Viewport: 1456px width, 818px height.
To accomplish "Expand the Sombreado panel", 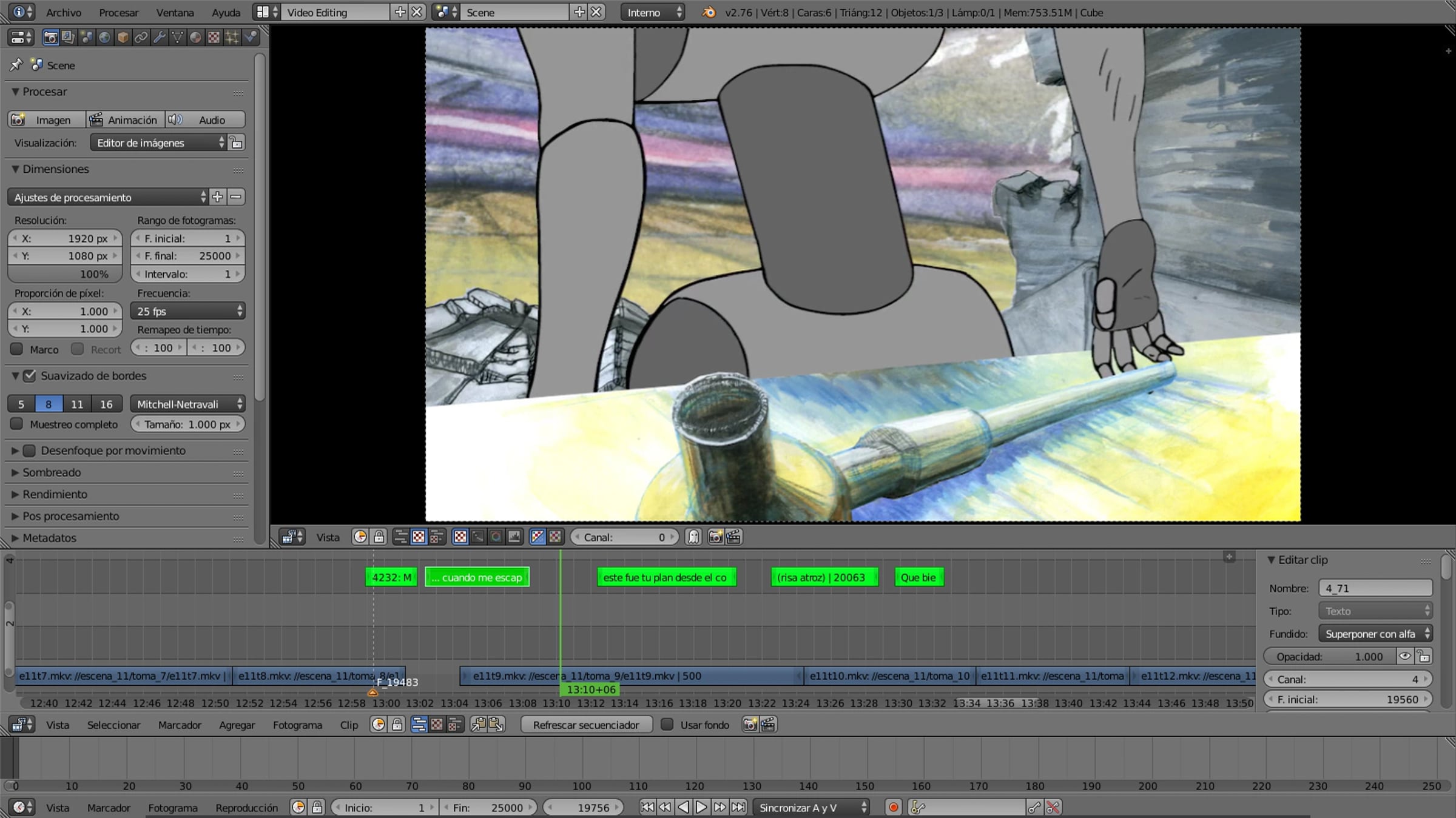I will point(52,472).
